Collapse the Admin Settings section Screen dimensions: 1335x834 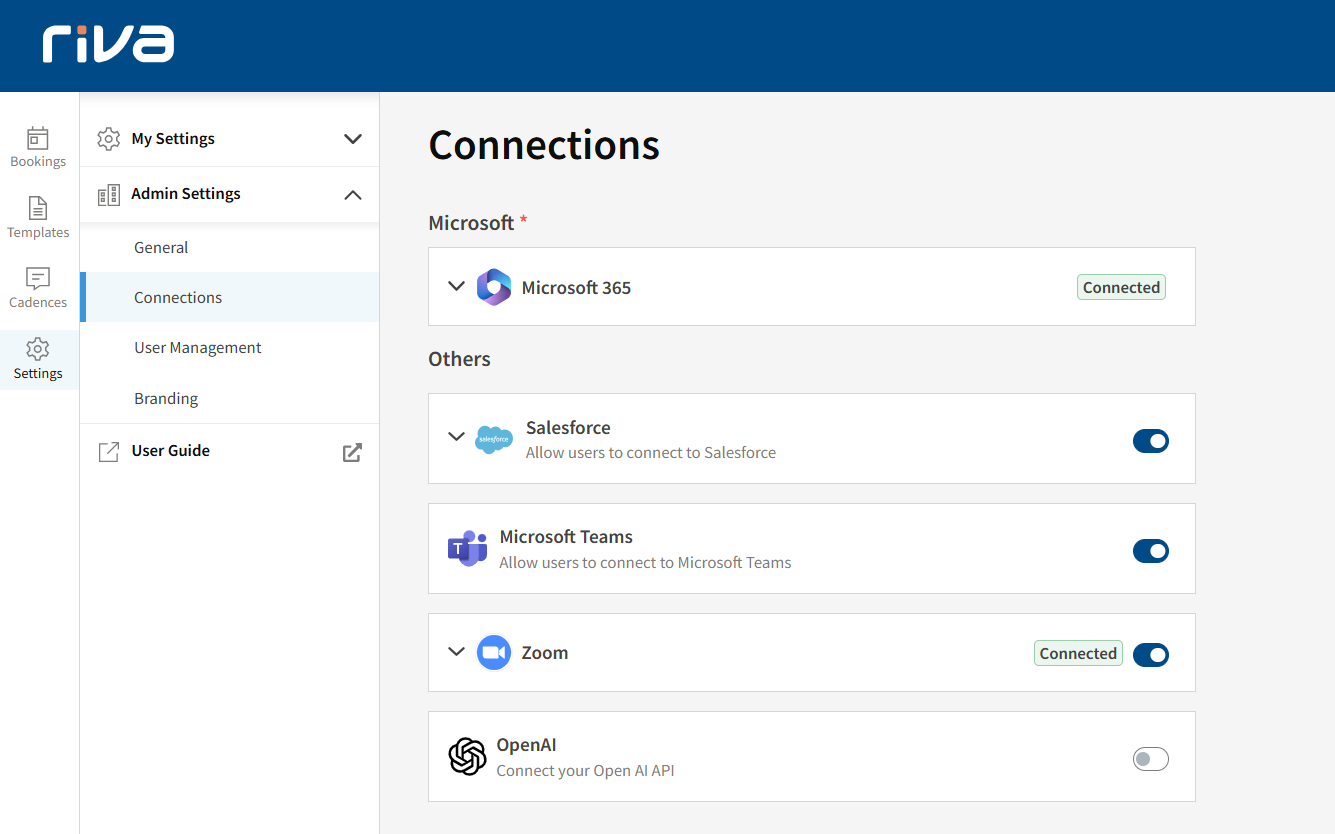[x=352, y=195]
